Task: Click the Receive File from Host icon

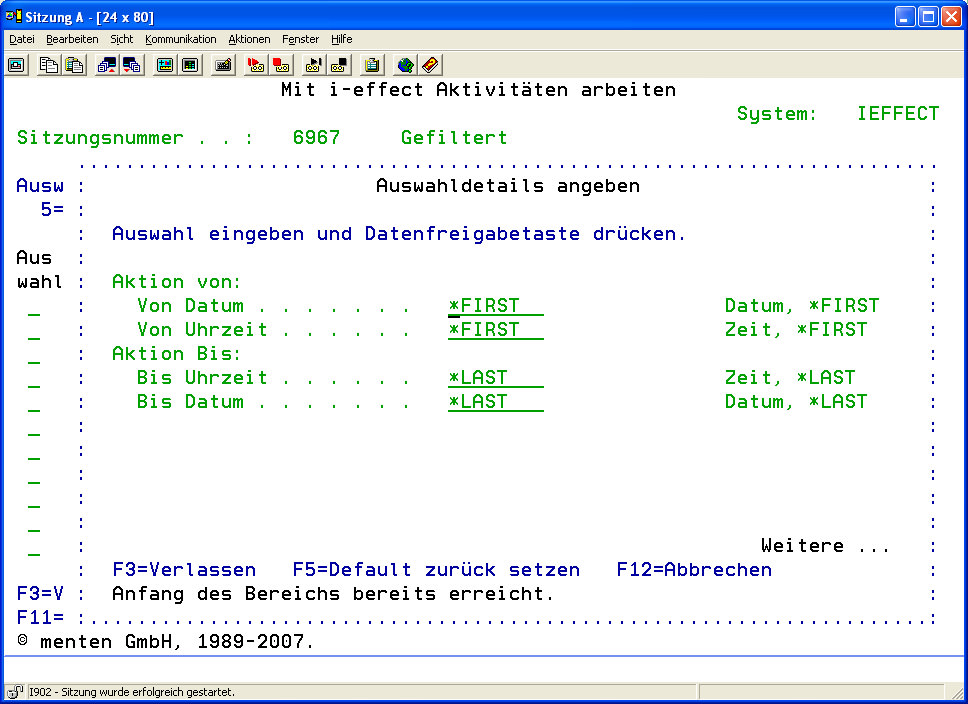Action: coord(131,65)
